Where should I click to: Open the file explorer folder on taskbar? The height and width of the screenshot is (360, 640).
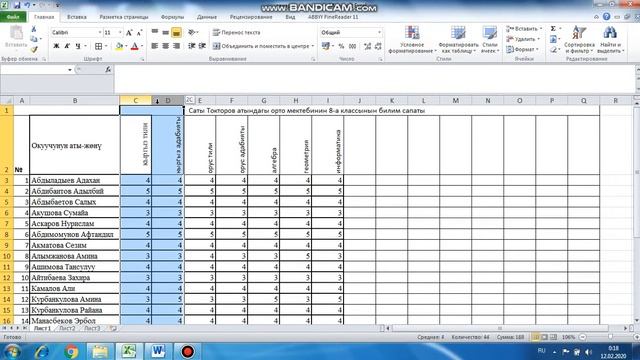100,351
